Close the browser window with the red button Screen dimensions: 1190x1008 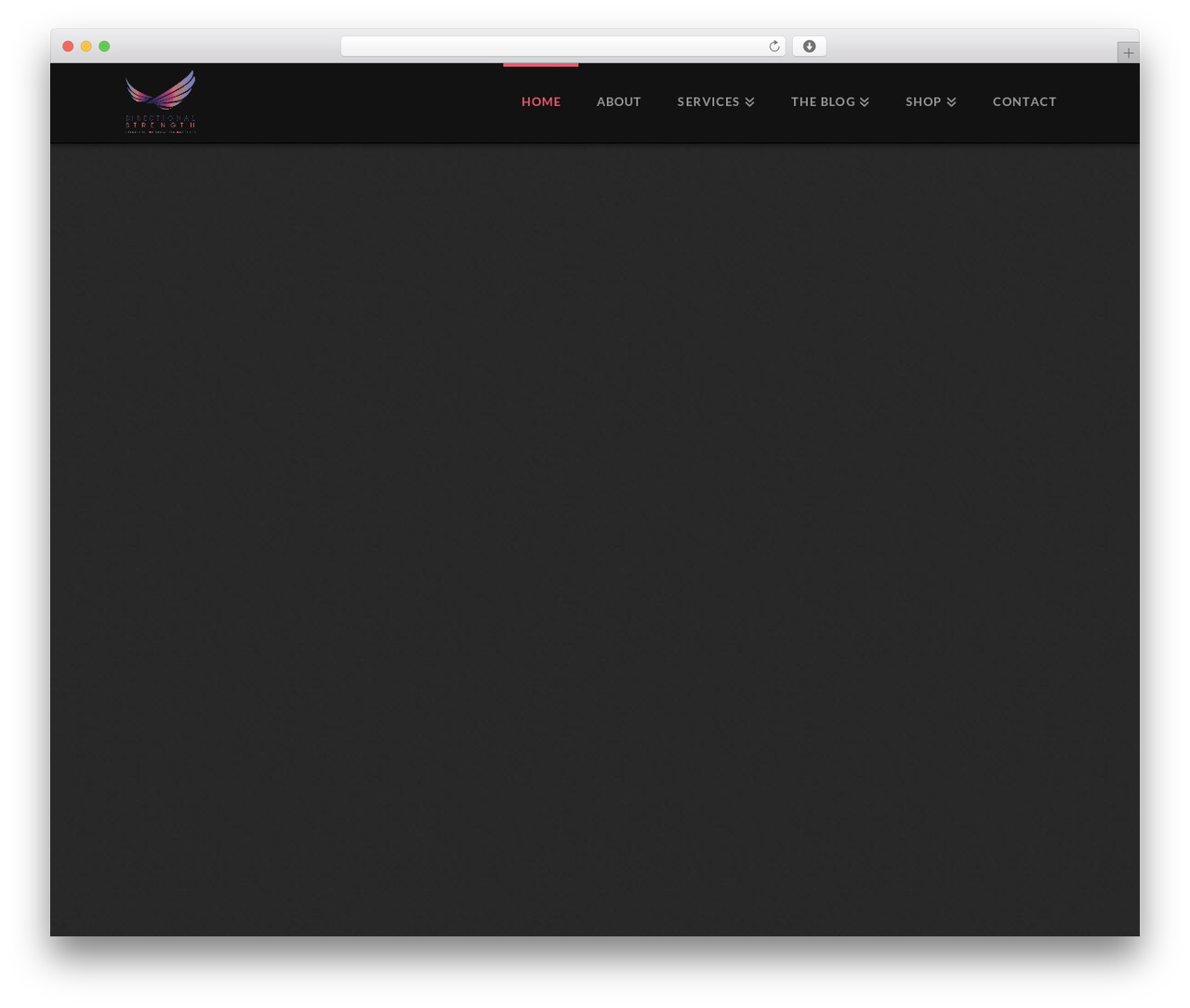[x=68, y=46]
